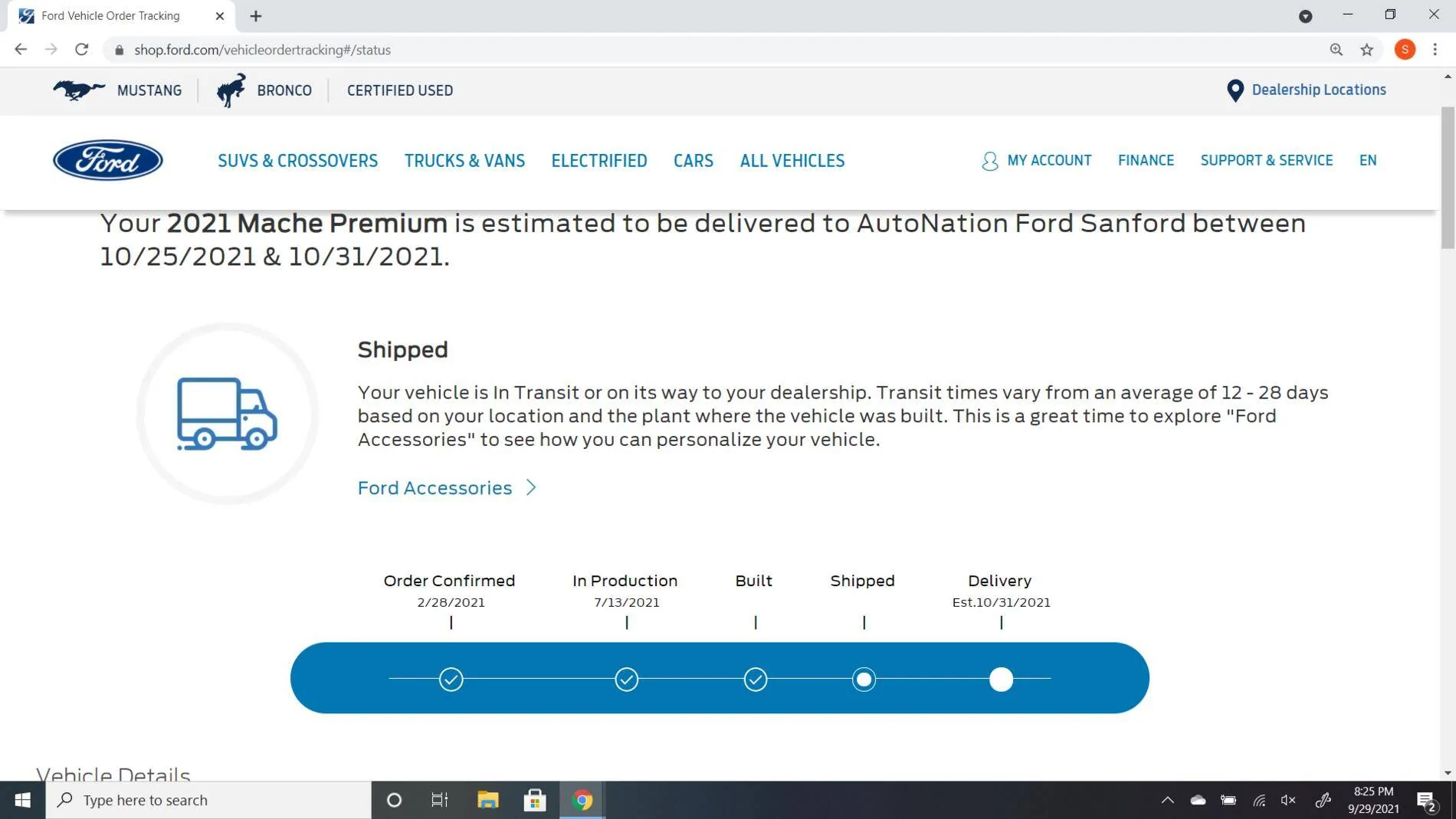Click the 2/28/2021 order date text
Image resolution: width=1456 pixels, height=819 pixels.
pos(451,603)
